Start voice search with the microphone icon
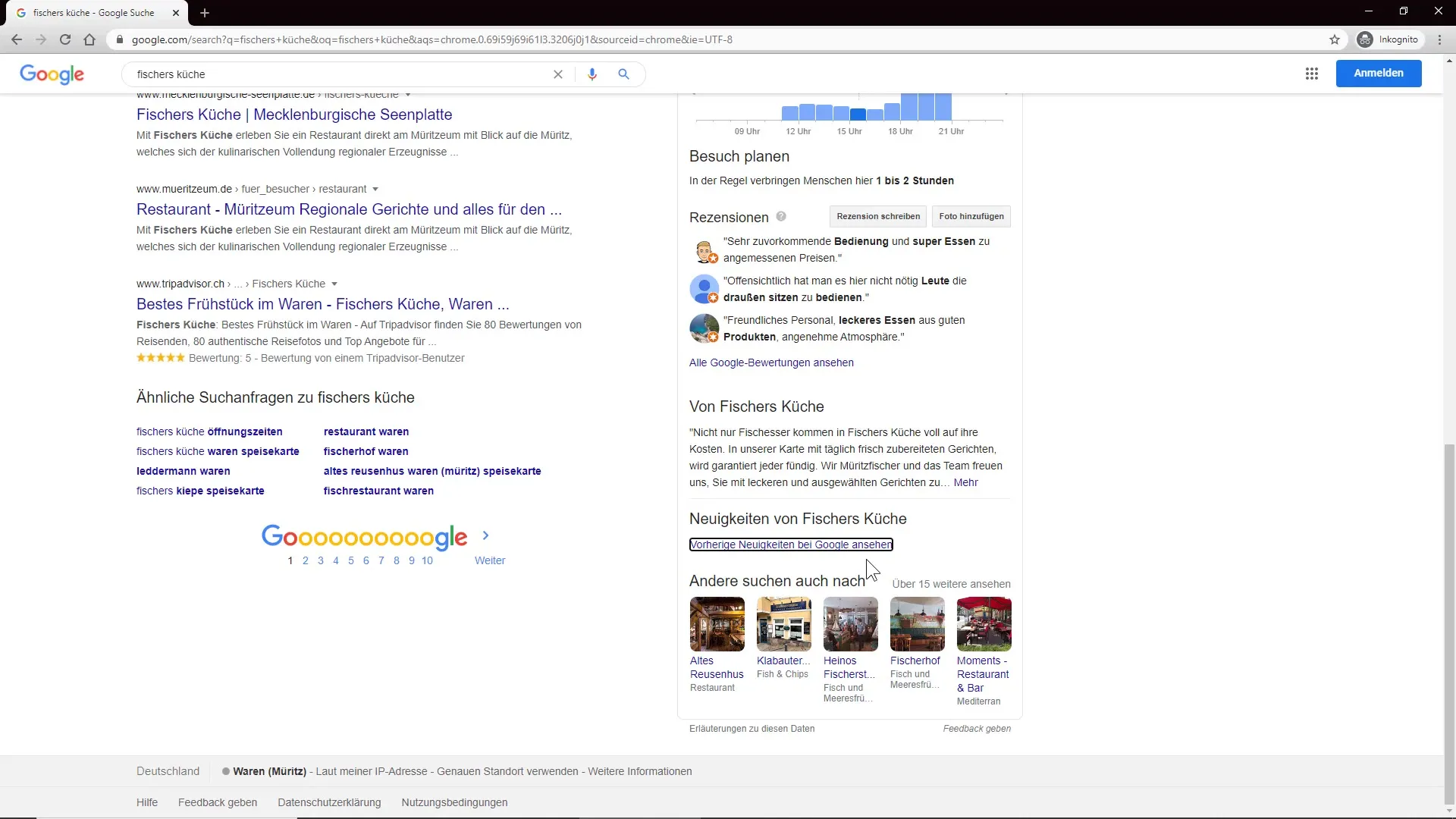The width and height of the screenshot is (1456, 819). (x=592, y=74)
